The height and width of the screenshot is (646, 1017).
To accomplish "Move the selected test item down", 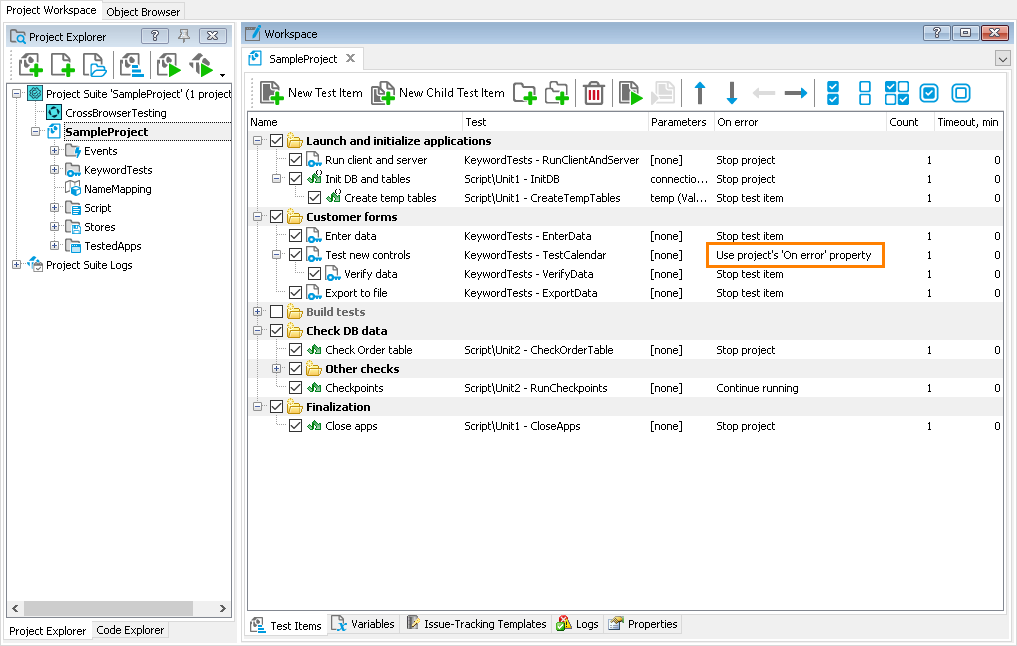I will pos(731,92).
